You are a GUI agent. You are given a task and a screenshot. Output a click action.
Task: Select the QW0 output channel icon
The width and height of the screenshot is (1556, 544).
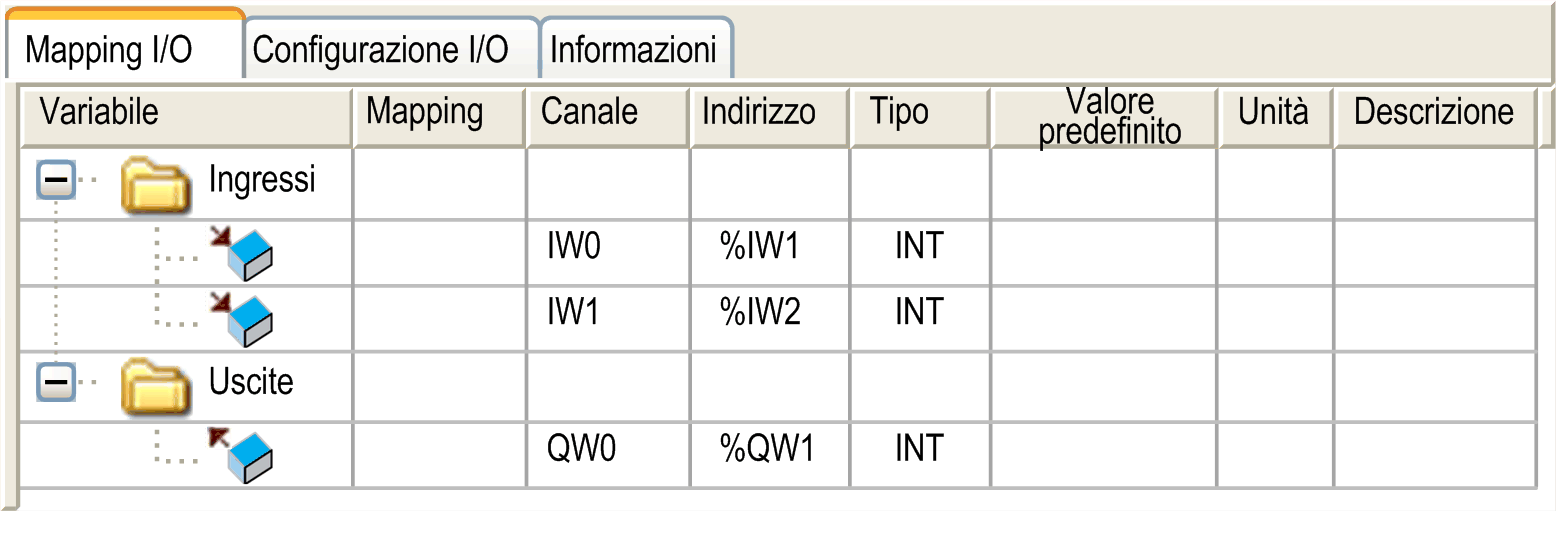tap(243, 455)
